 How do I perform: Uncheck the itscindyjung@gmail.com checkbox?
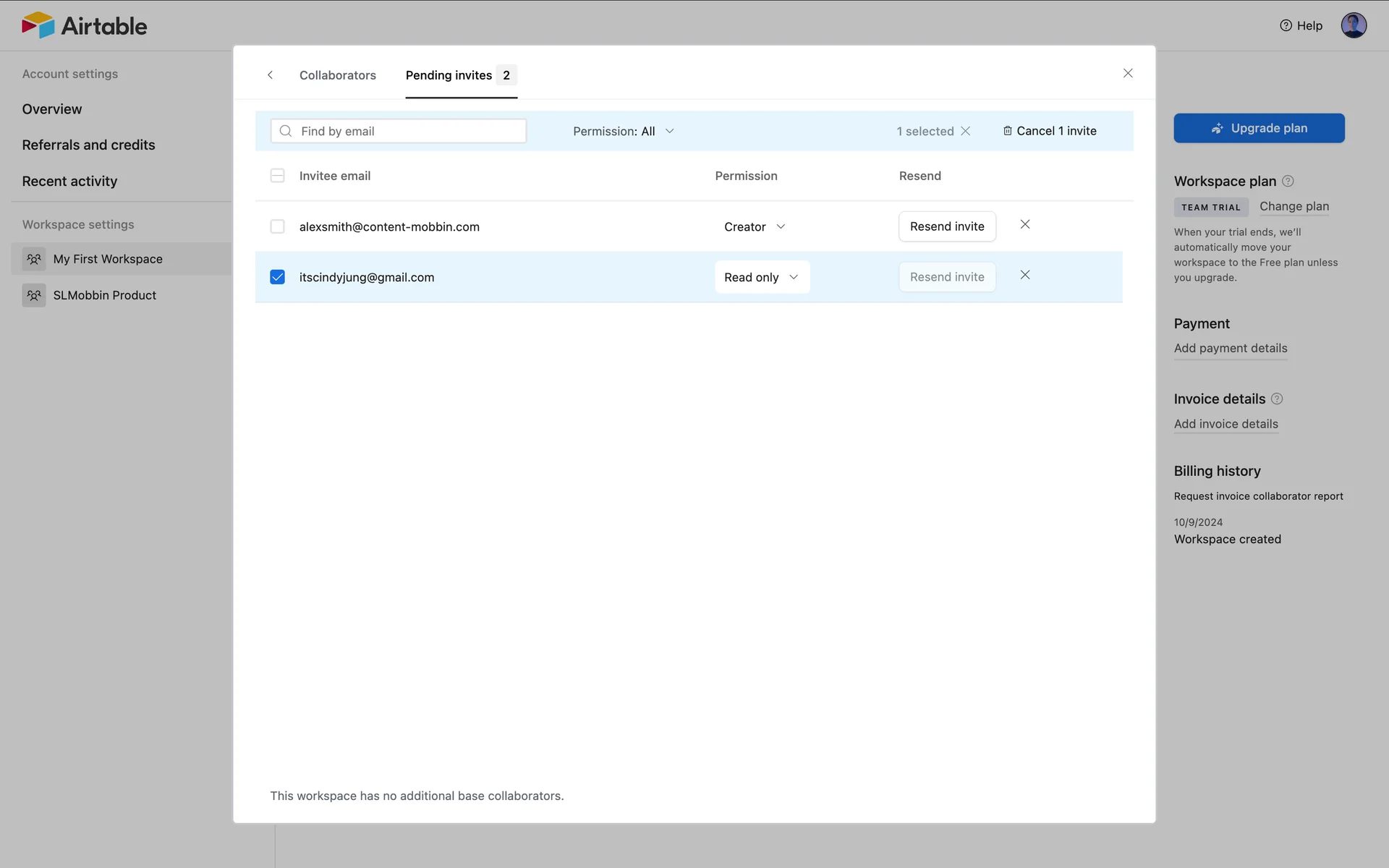tap(277, 277)
